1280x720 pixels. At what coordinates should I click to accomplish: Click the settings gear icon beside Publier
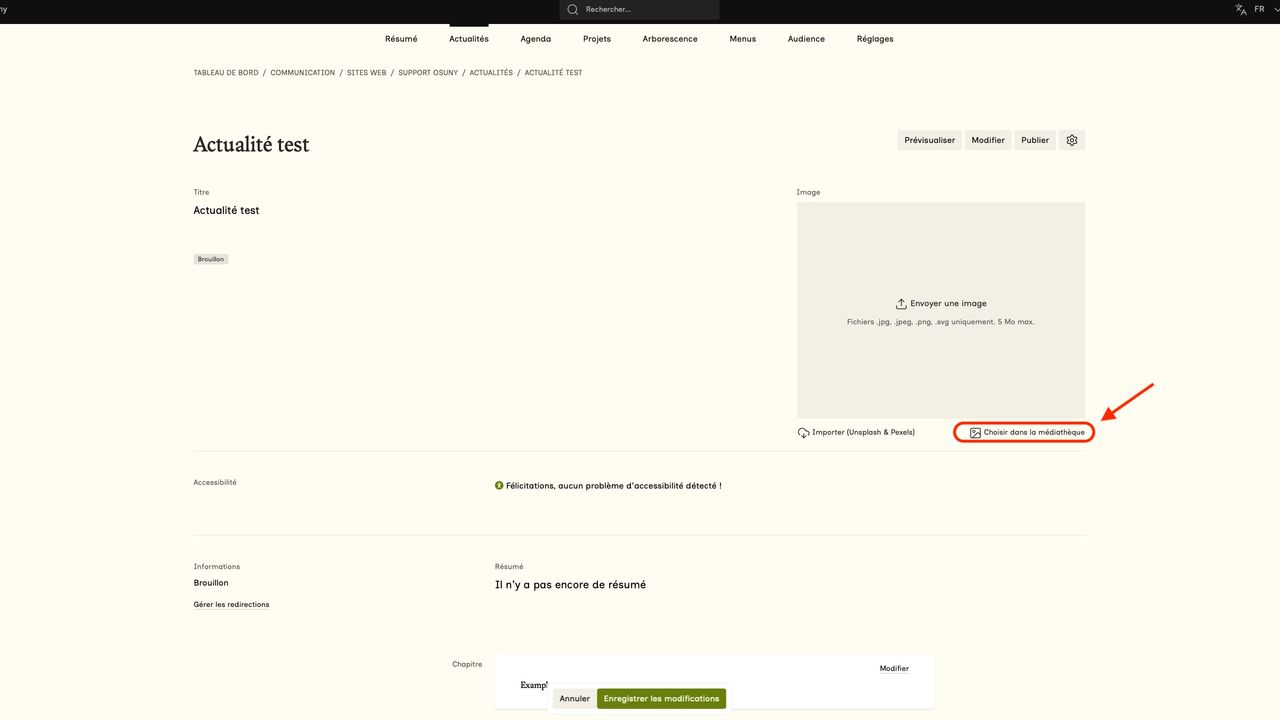coord(1072,140)
